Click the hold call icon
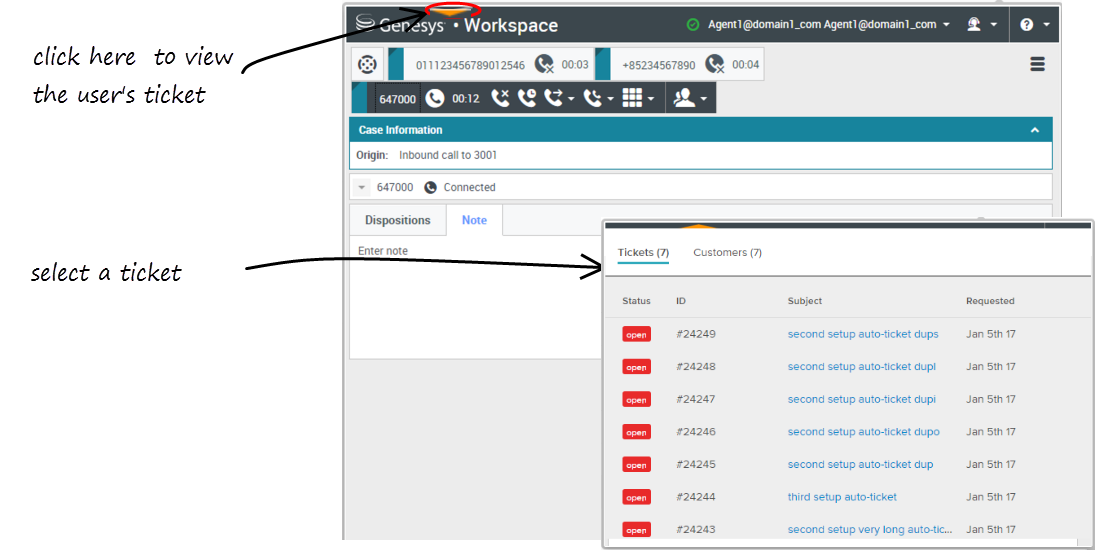This screenshot has width=1095, height=550. [x=527, y=98]
